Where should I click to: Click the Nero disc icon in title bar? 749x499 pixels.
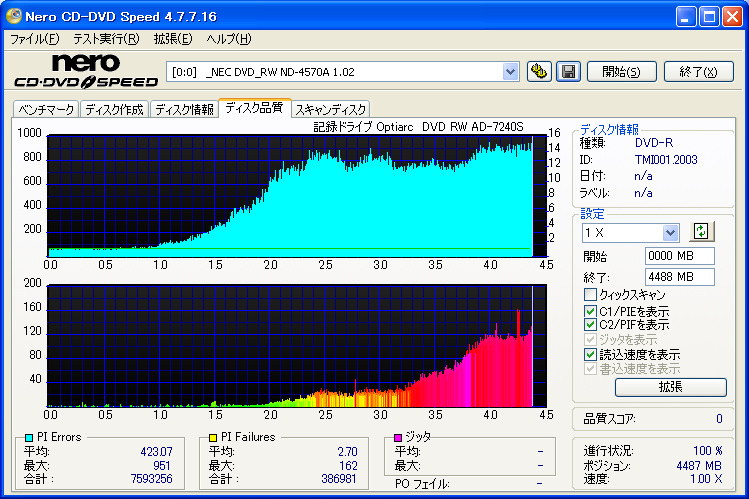(x=14, y=16)
